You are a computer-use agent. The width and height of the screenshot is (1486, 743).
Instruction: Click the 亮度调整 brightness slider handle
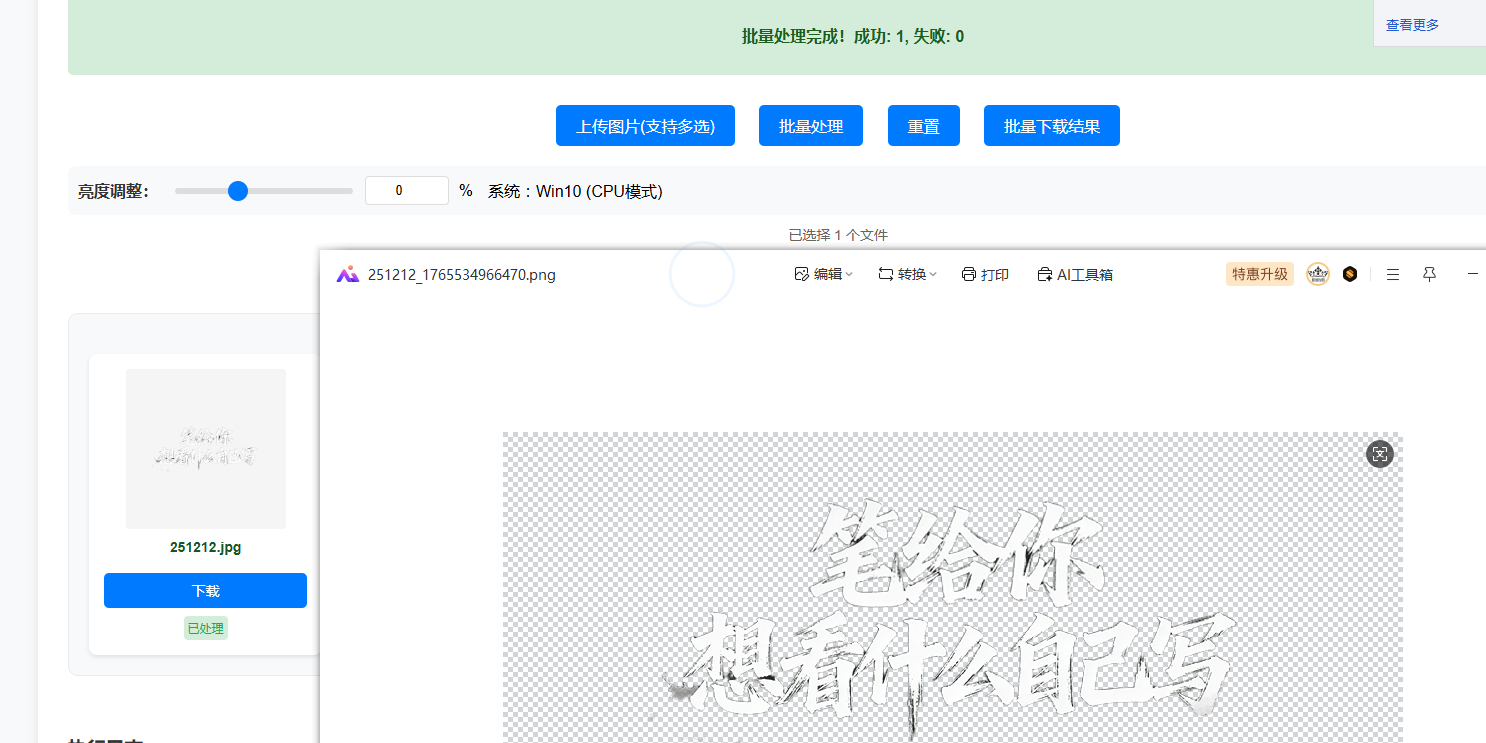coord(238,191)
